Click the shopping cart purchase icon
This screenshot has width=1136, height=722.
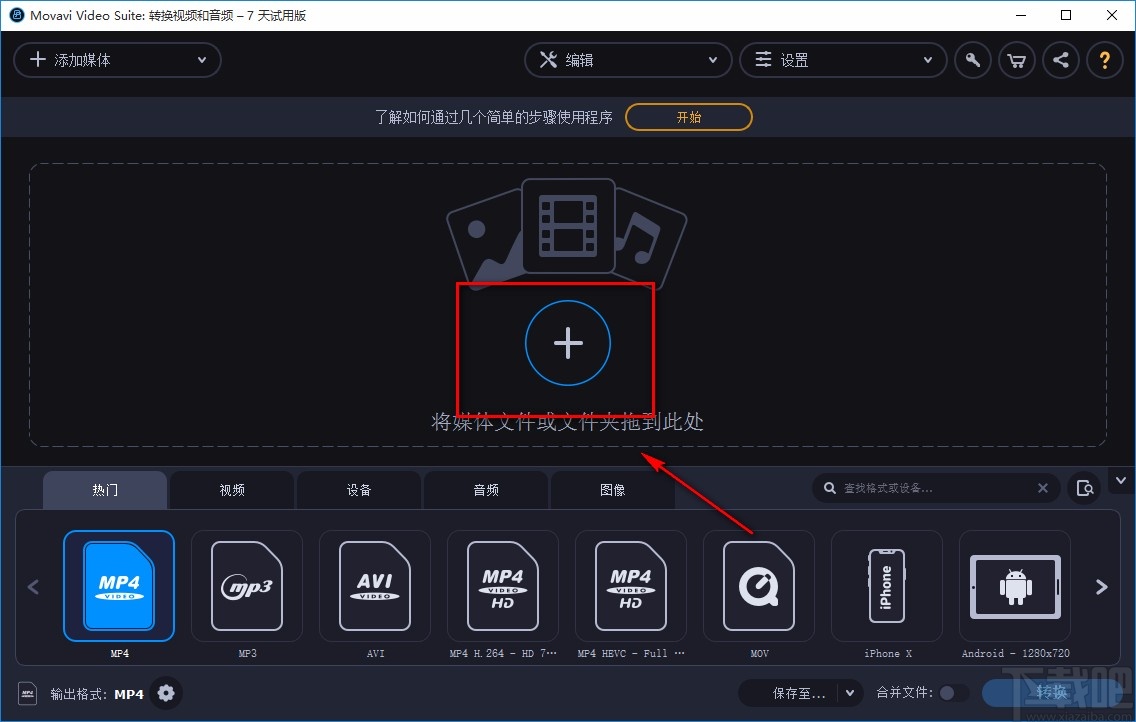pos(1016,60)
